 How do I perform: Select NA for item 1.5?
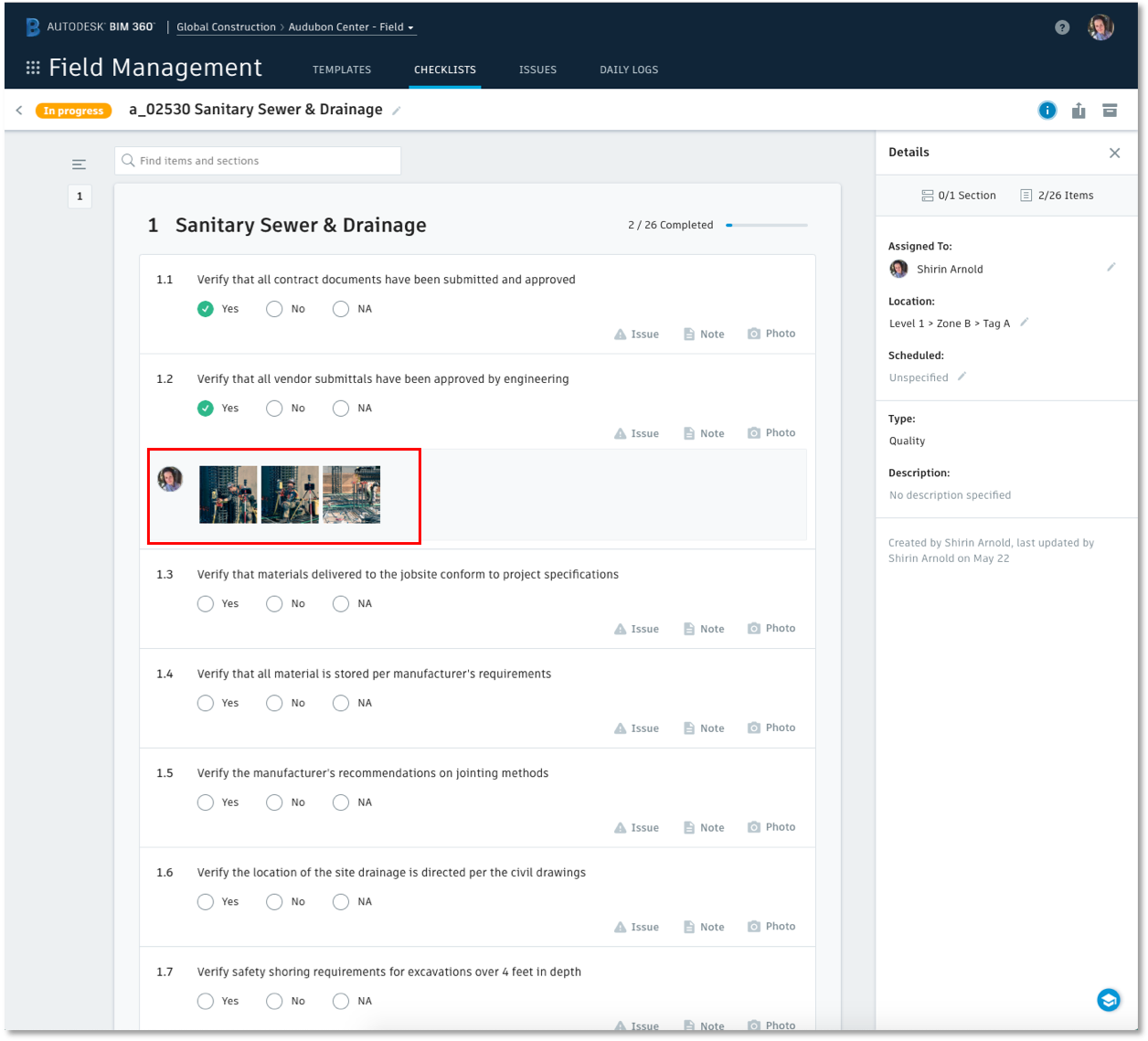pyautogui.click(x=341, y=802)
